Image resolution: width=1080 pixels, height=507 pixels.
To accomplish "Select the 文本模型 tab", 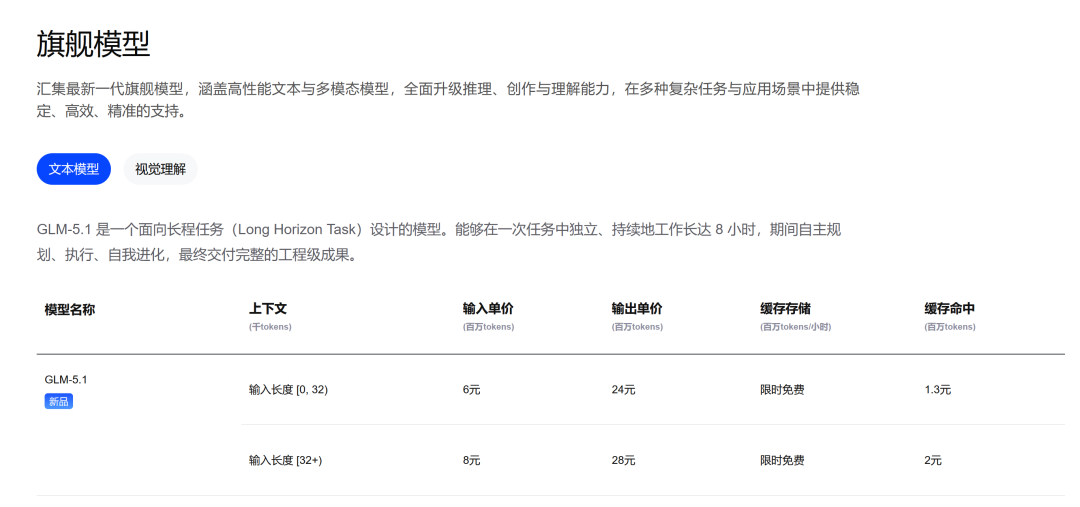I will [74, 169].
